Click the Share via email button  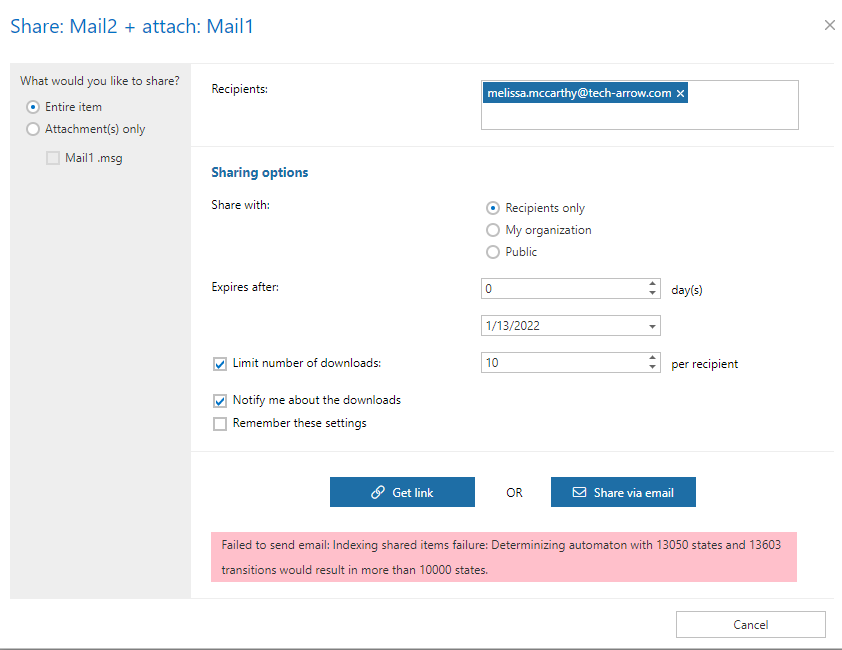pos(623,492)
